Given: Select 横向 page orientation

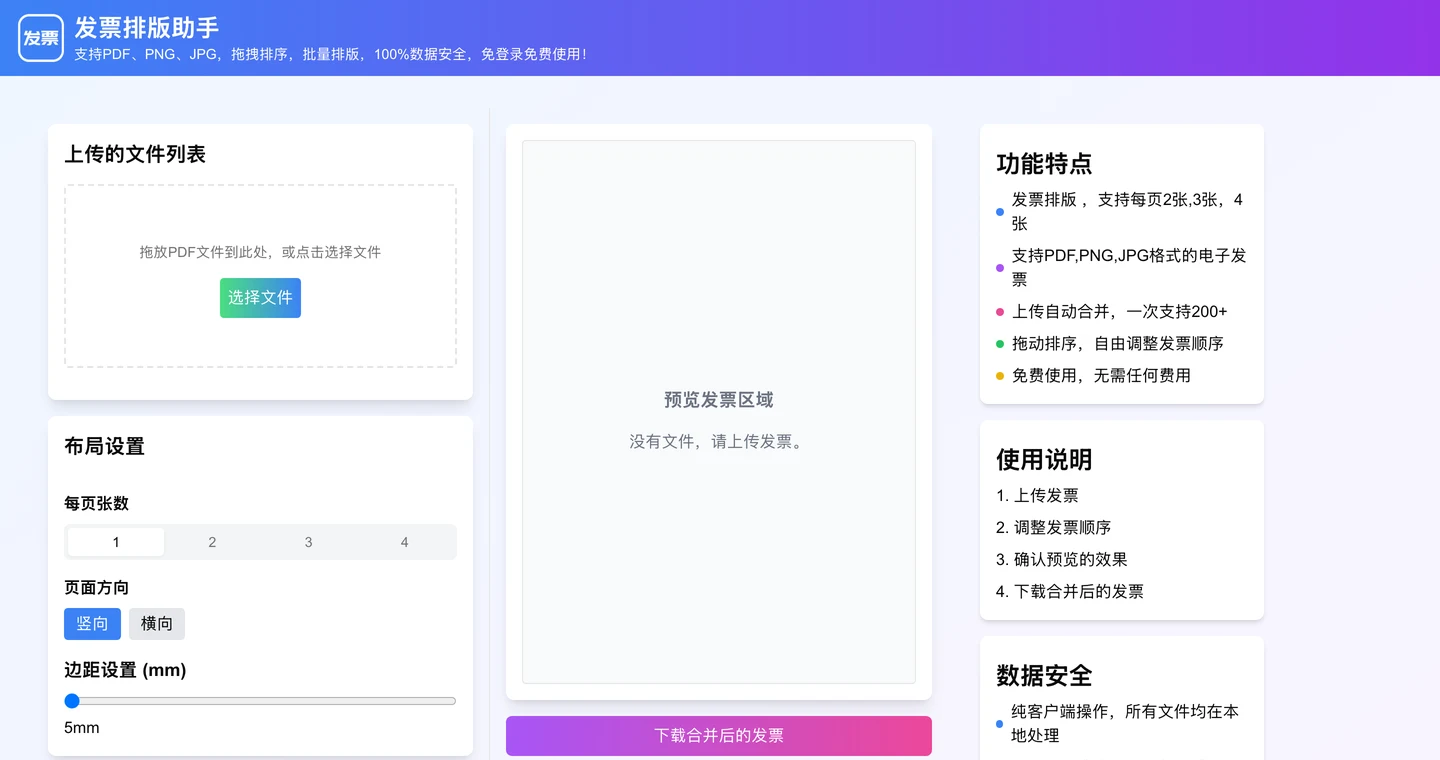Looking at the screenshot, I should [157, 624].
